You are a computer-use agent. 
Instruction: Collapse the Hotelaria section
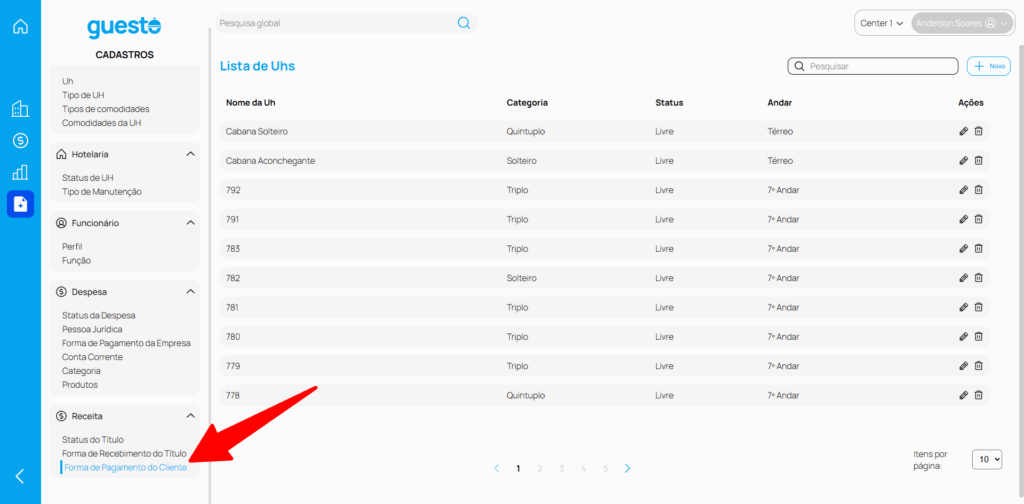pos(190,154)
